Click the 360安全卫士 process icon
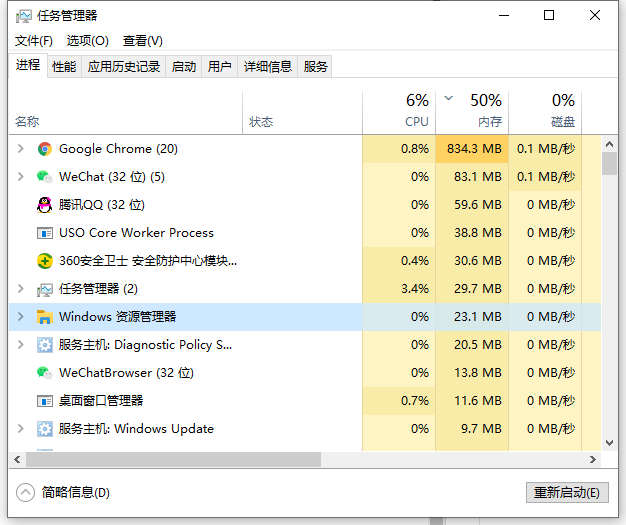The height and width of the screenshot is (525, 626). [44, 261]
